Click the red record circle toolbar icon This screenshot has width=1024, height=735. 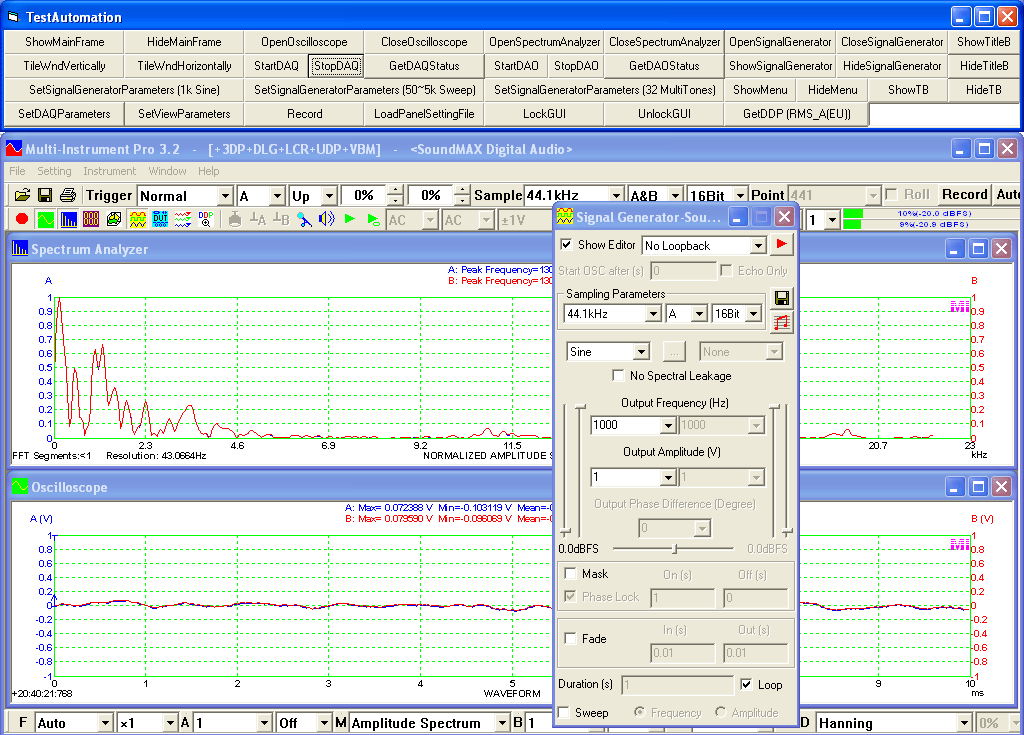click(22, 219)
